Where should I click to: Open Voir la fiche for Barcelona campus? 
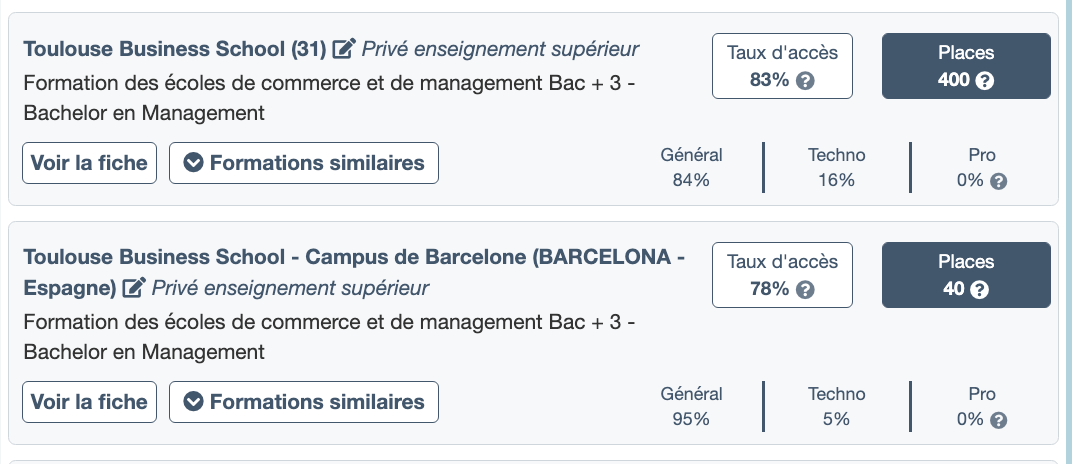(x=89, y=402)
